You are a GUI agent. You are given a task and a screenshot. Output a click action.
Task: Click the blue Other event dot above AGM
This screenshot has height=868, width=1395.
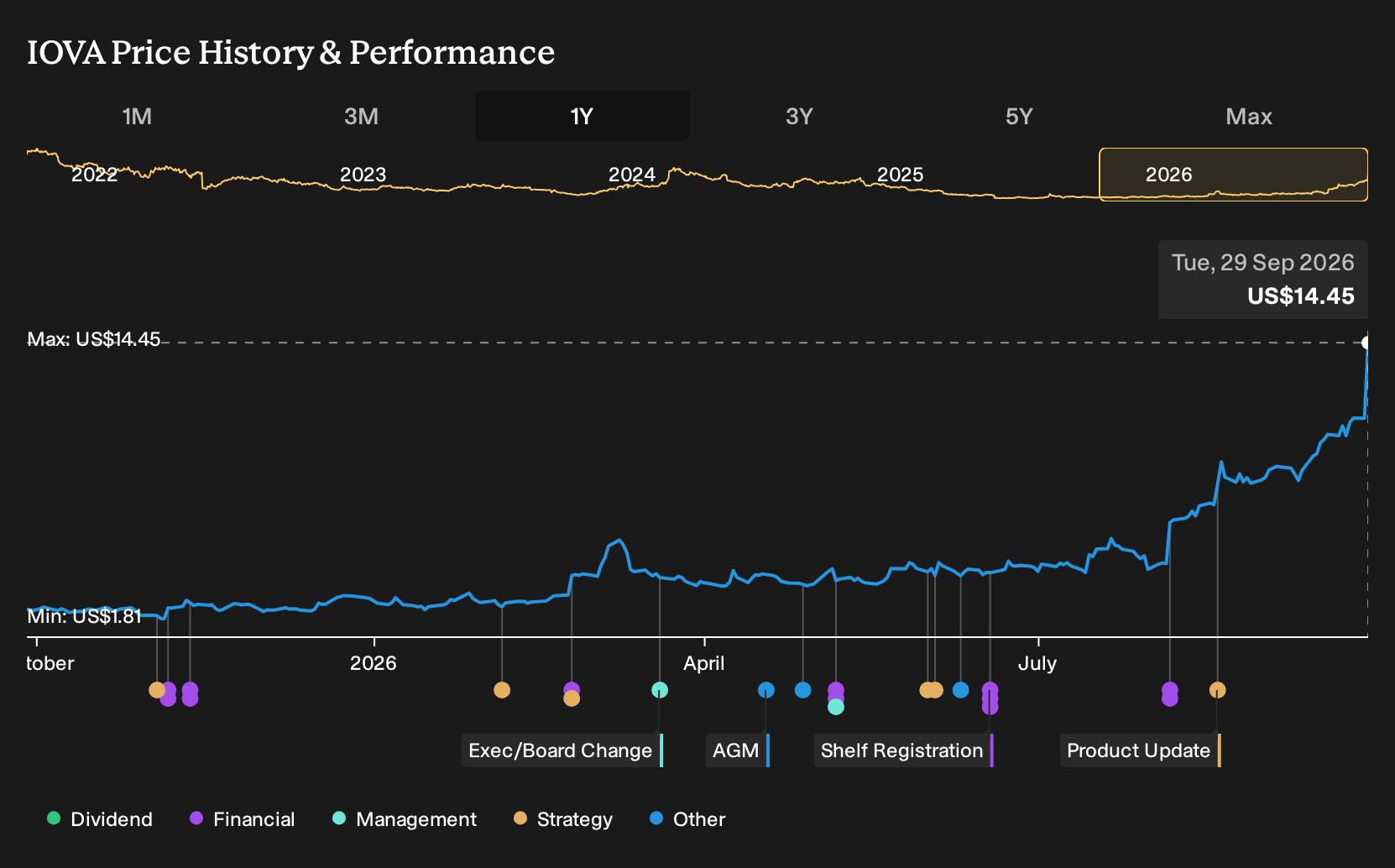click(765, 690)
